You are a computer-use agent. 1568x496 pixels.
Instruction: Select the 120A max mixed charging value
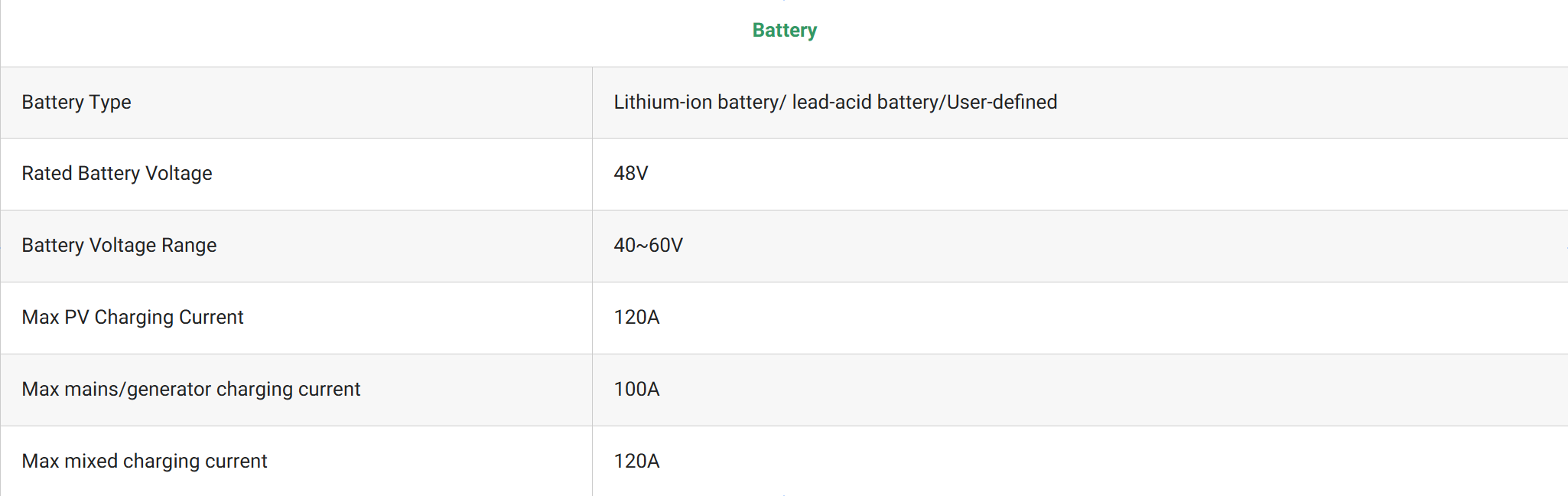click(x=636, y=462)
